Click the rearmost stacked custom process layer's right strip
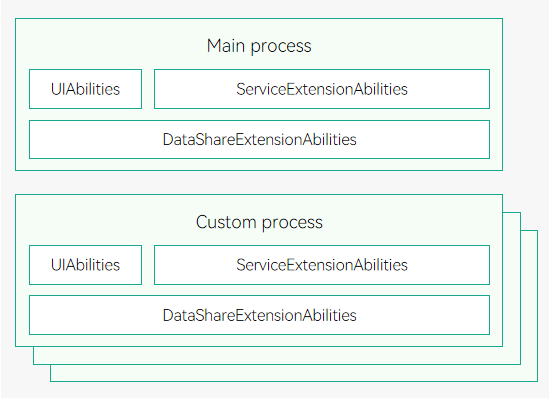Viewport: 549px width, 398px height. (x=529, y=306)
